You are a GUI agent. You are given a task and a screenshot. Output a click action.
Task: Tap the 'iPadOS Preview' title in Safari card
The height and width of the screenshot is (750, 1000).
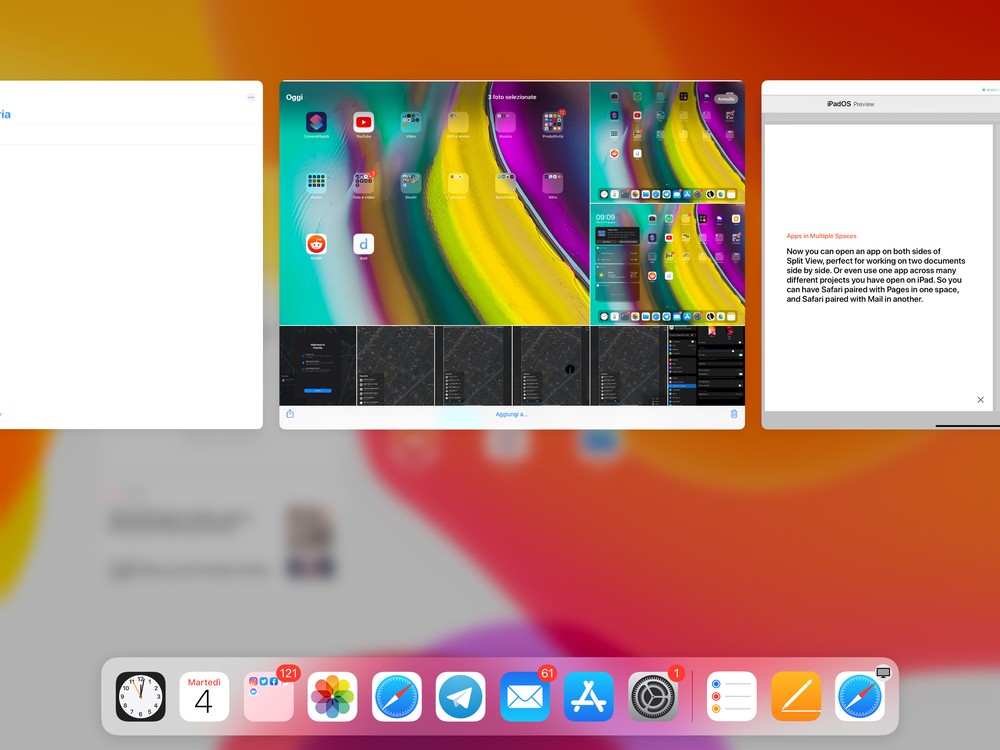(850, 104)
